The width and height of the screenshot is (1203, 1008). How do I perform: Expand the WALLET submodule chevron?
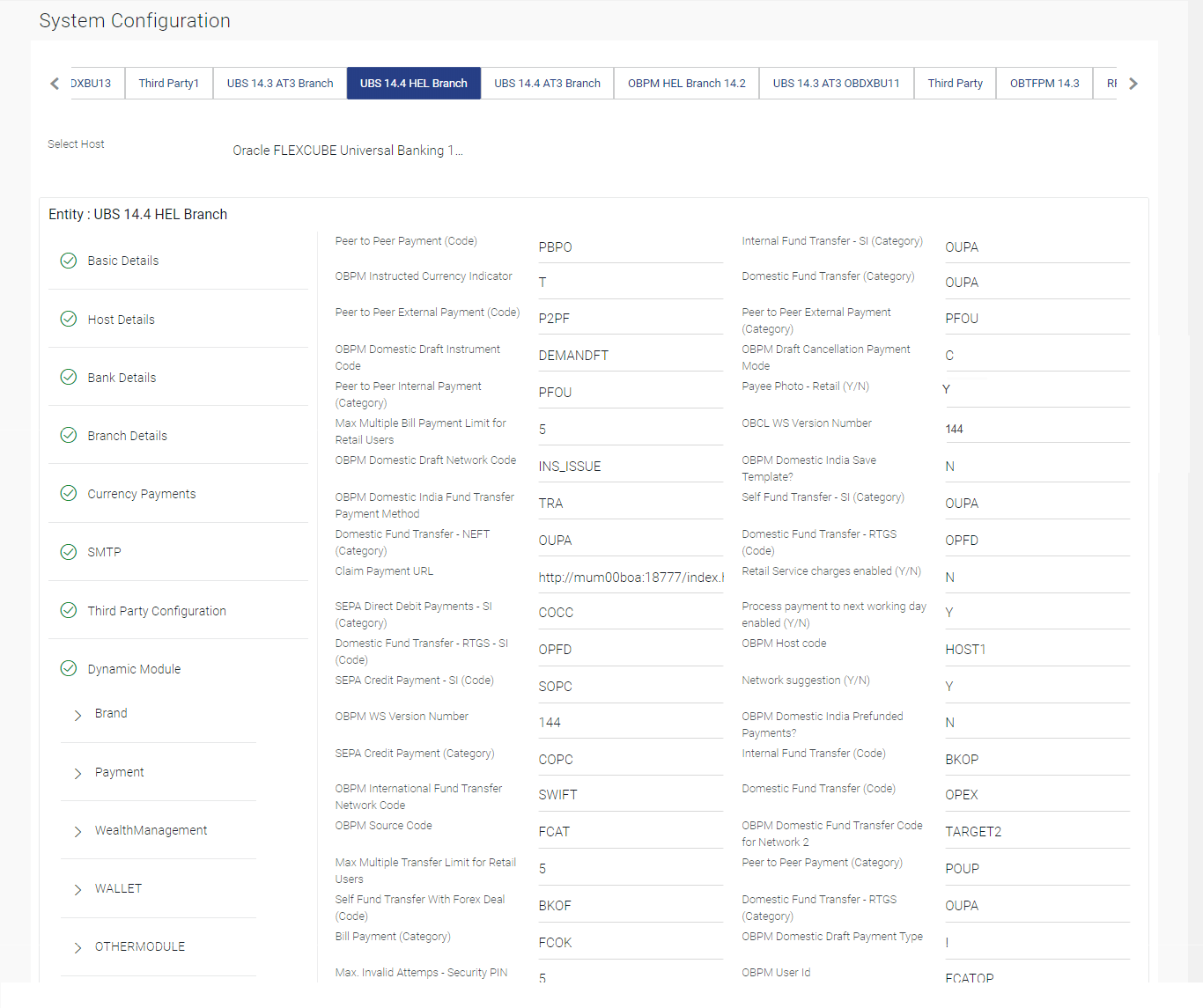click(77, 889)
